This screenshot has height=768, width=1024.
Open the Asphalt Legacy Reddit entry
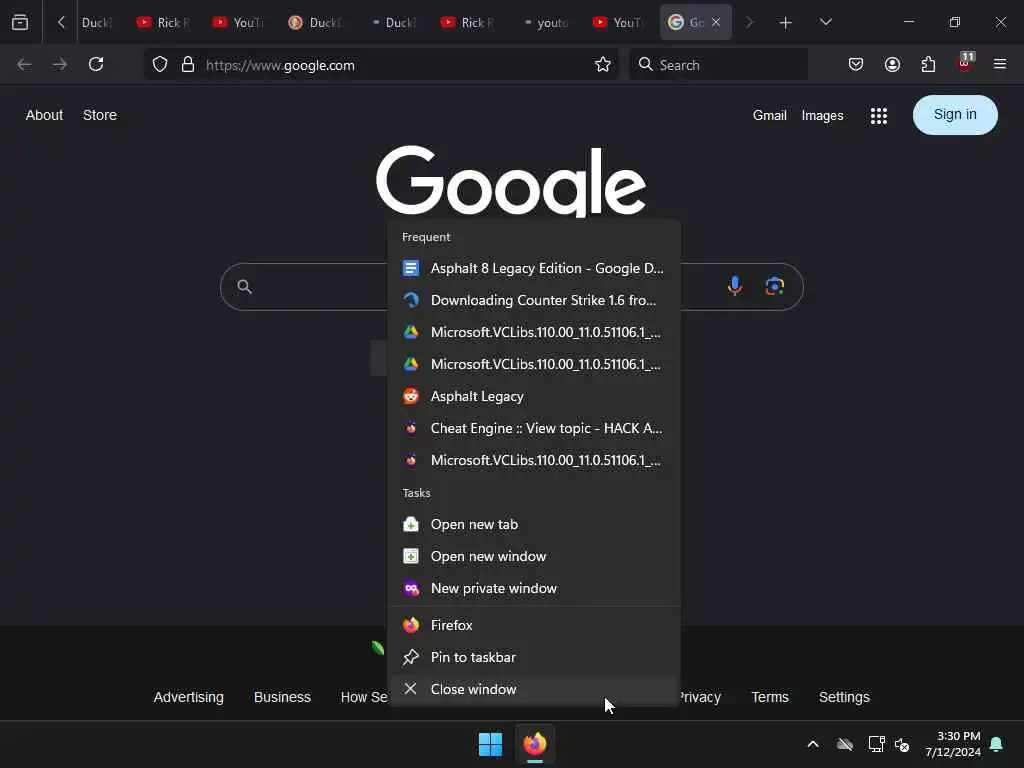click(x=534, y=396)
